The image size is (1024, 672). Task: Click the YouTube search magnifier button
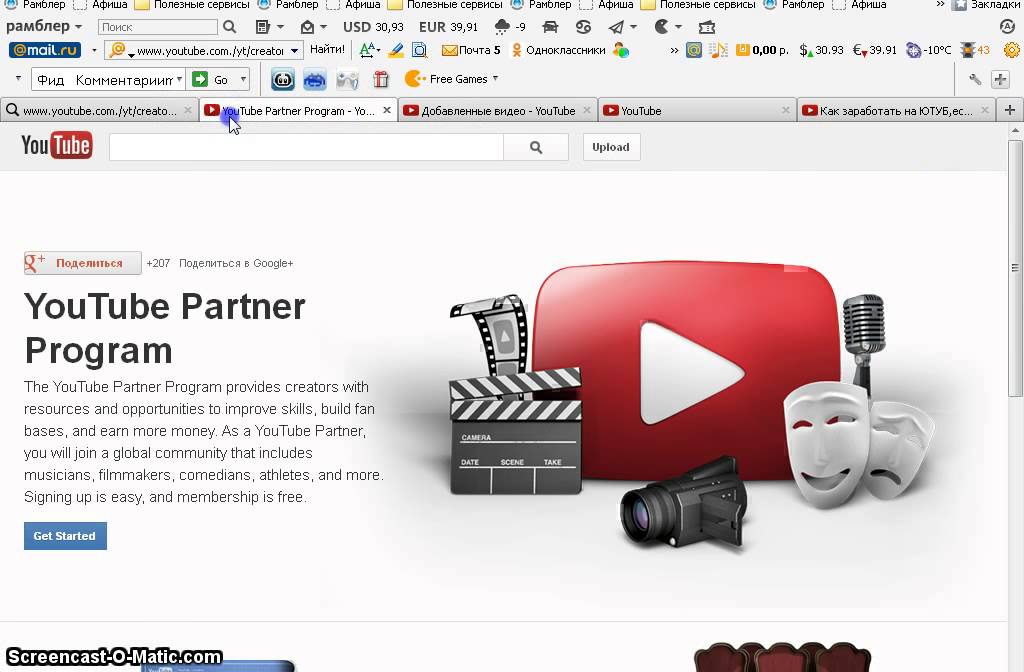[536, 147]
